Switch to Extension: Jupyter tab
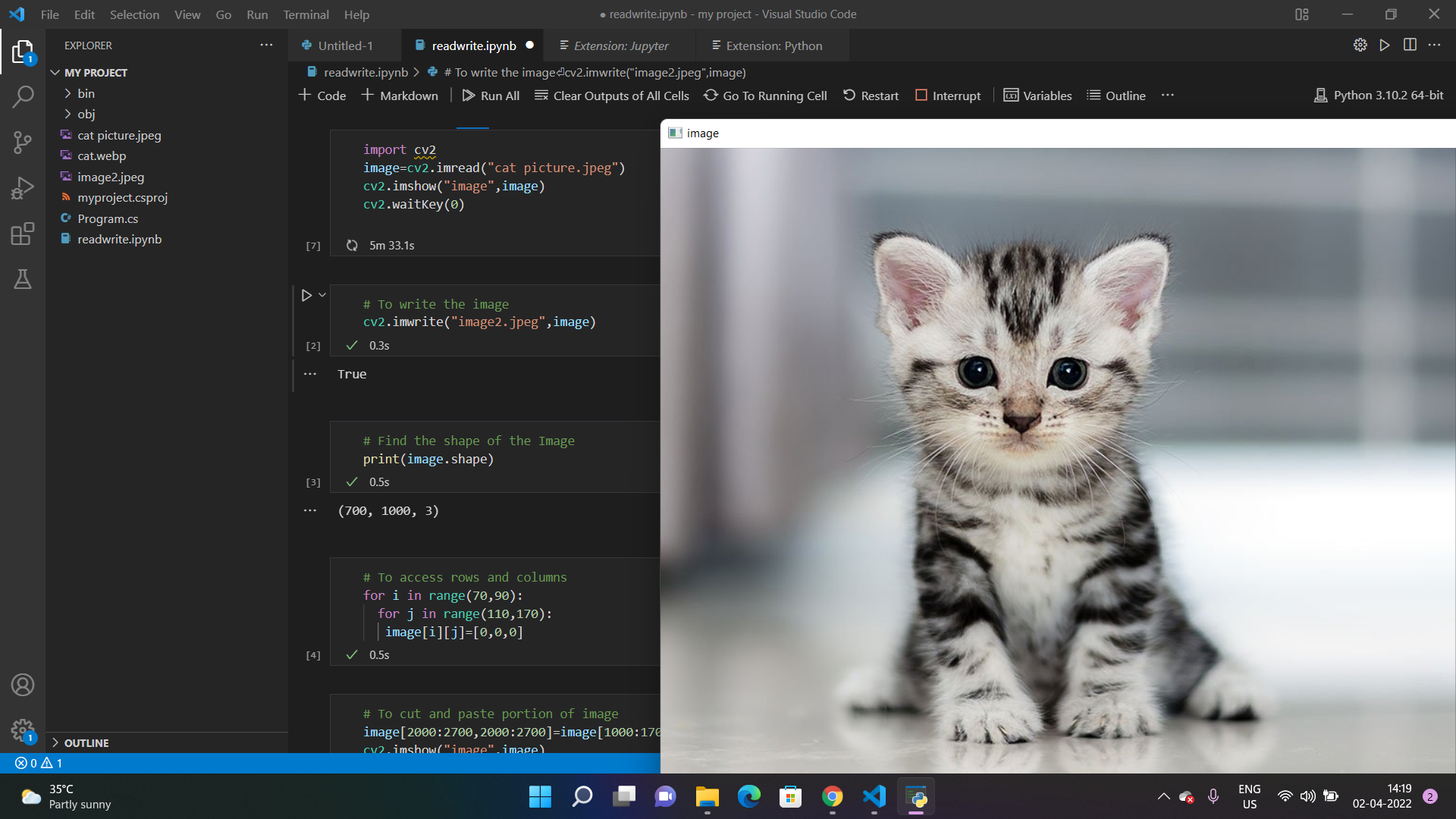 [x=621, y=45]
